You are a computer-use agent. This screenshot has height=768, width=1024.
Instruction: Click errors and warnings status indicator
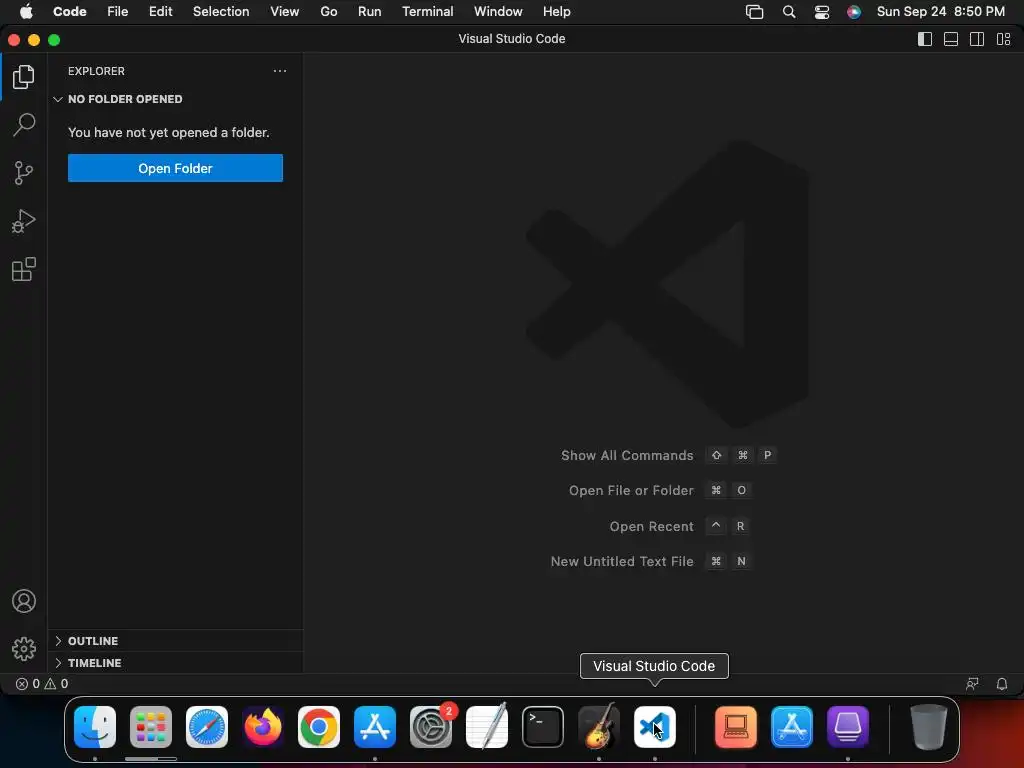click(42, 684)
